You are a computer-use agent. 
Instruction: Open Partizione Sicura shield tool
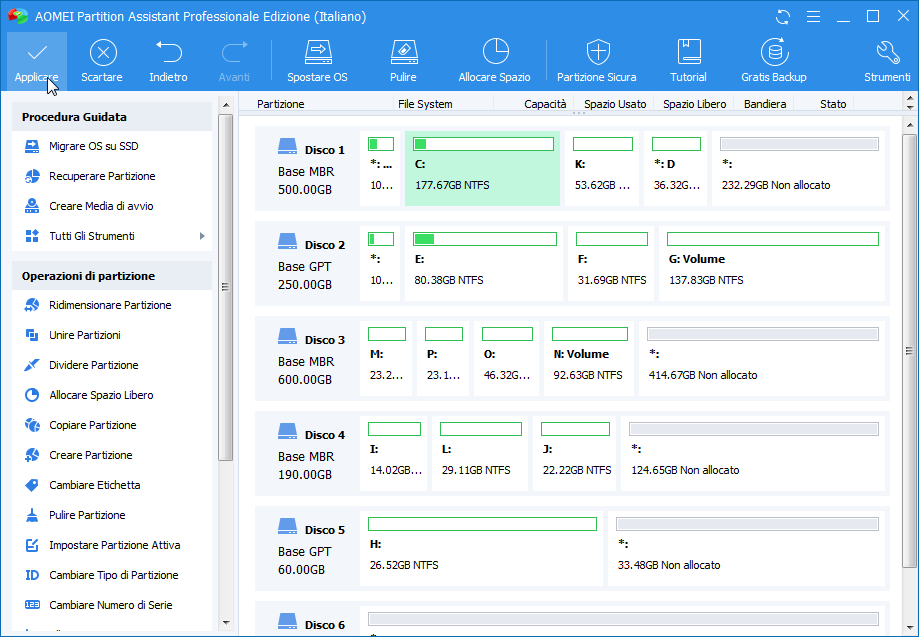point(597,61)
